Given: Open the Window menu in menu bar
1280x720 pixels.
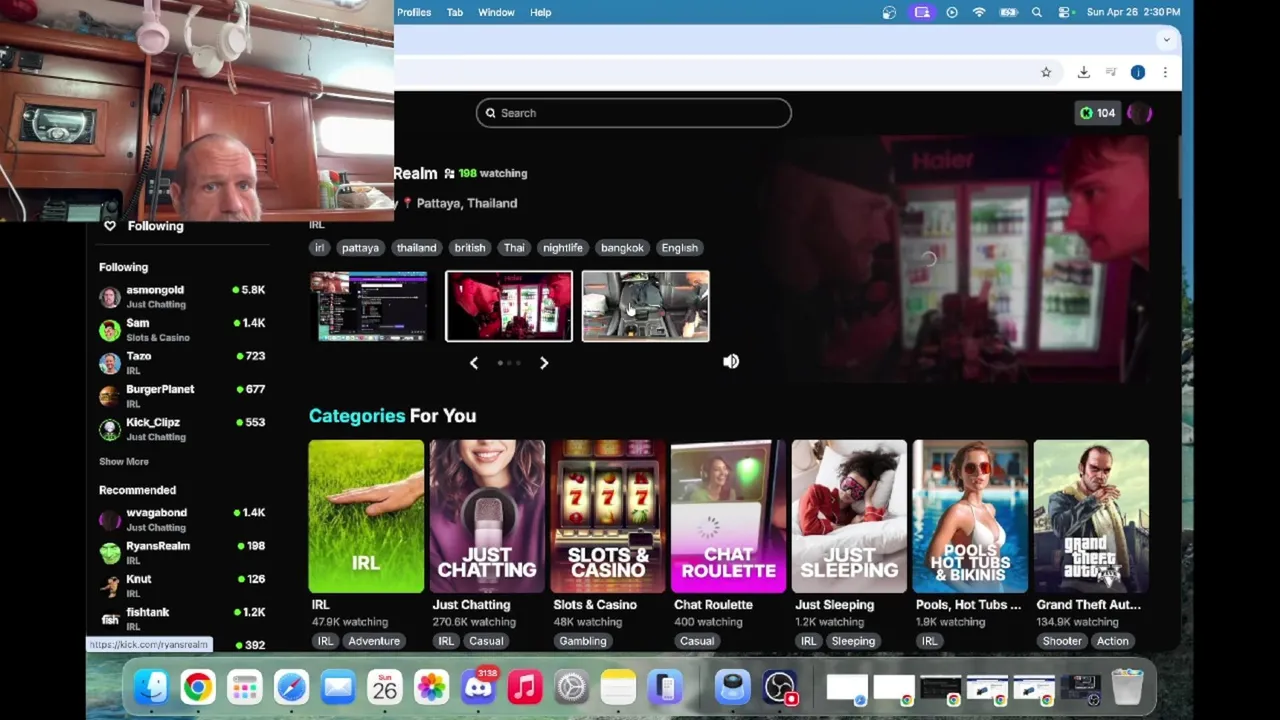Looking at the screenshot, I should (496, 12).
